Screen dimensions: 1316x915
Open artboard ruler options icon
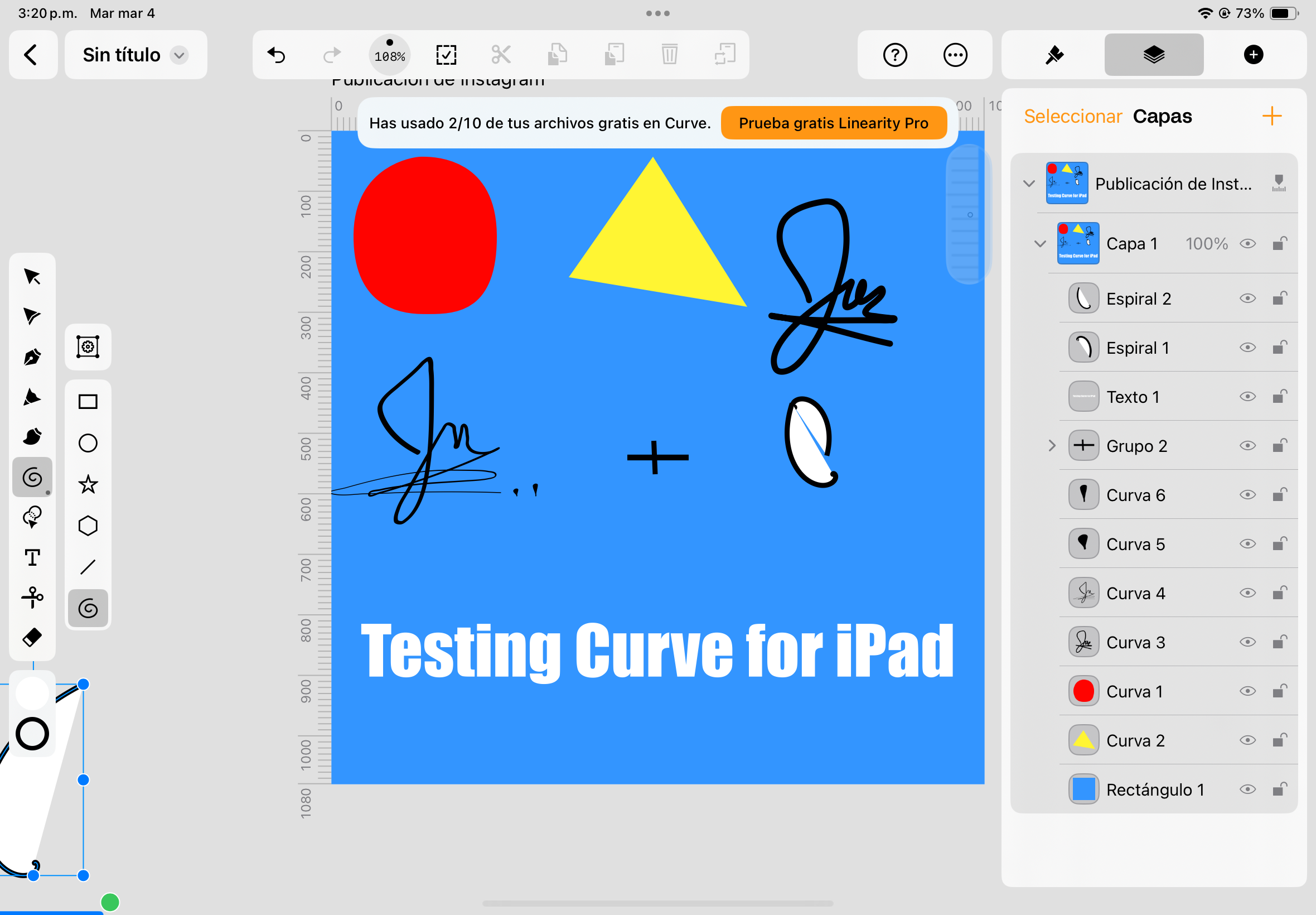click(x=1279, y=184)
